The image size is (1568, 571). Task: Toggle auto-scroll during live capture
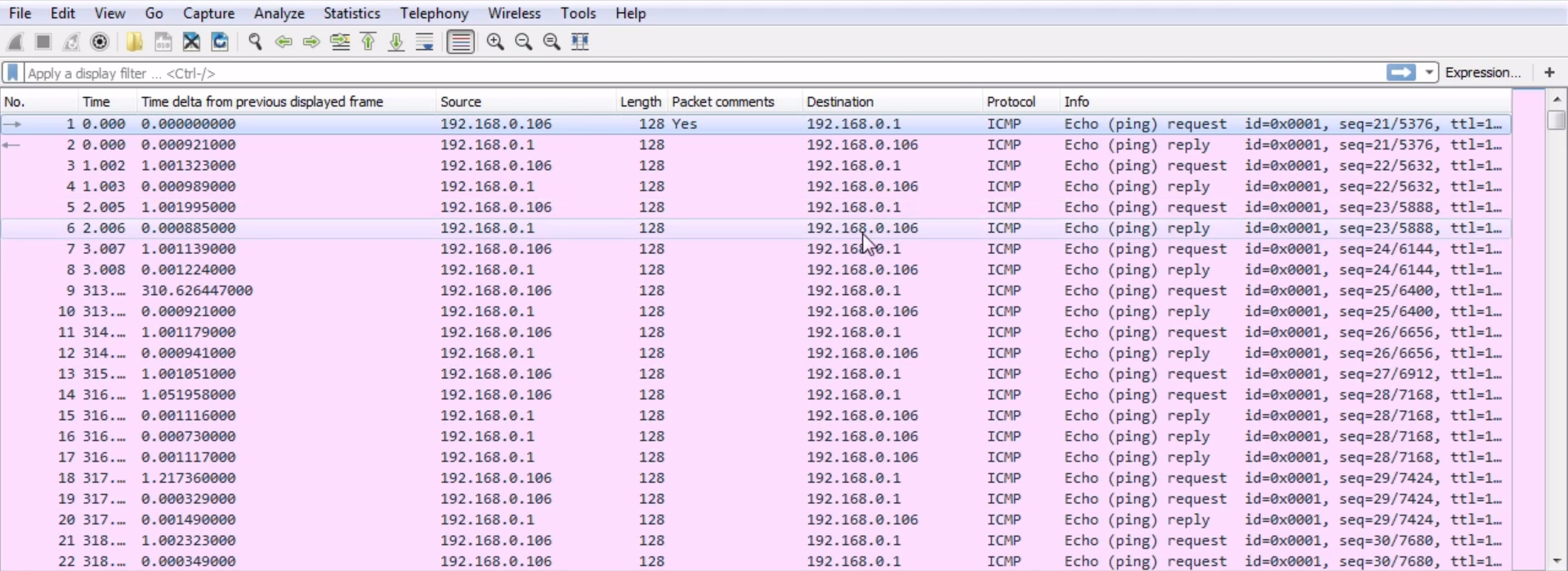(x=425, y=42)
